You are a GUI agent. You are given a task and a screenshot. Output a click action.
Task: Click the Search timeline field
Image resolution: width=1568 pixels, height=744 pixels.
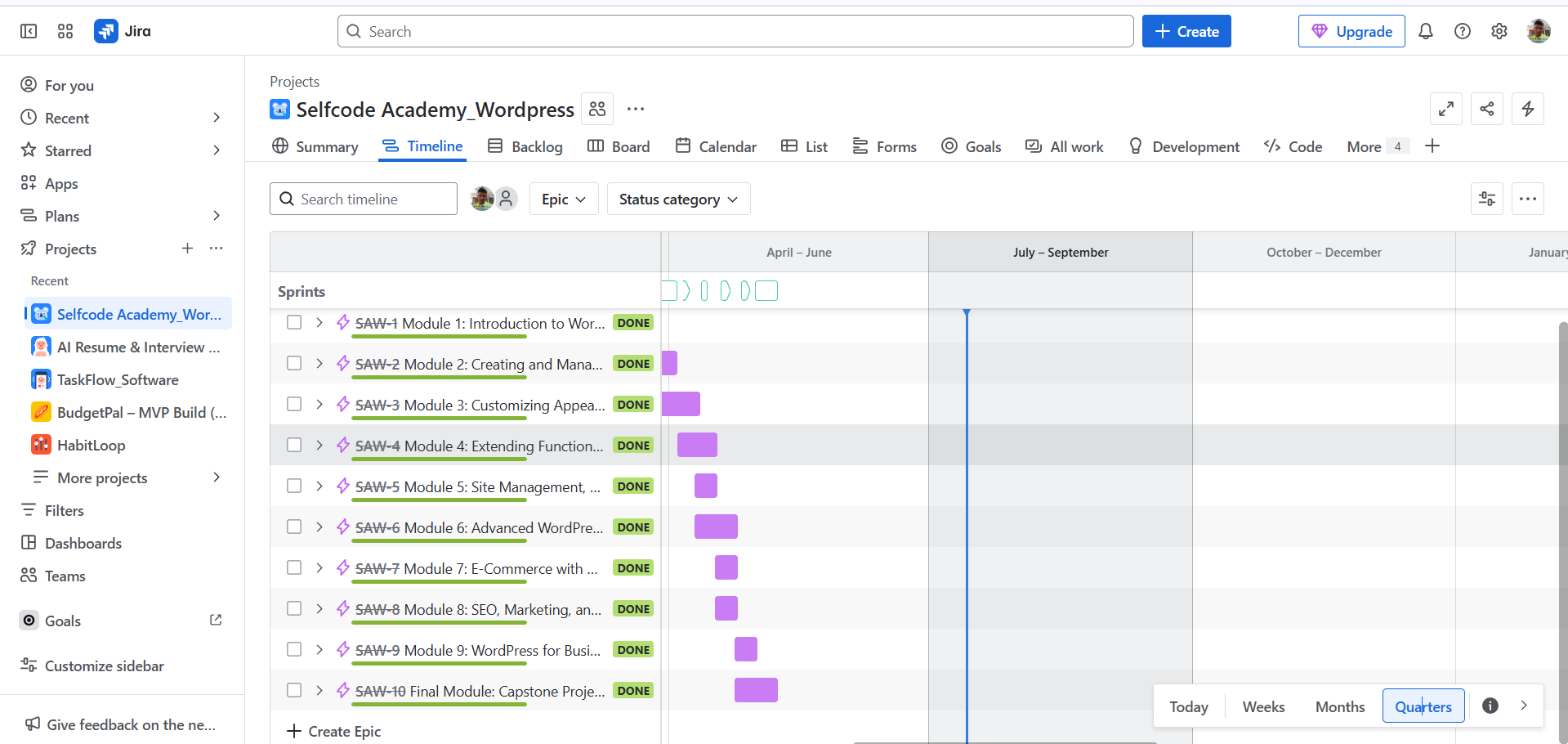pyautogui.click(x=364, y=199)
